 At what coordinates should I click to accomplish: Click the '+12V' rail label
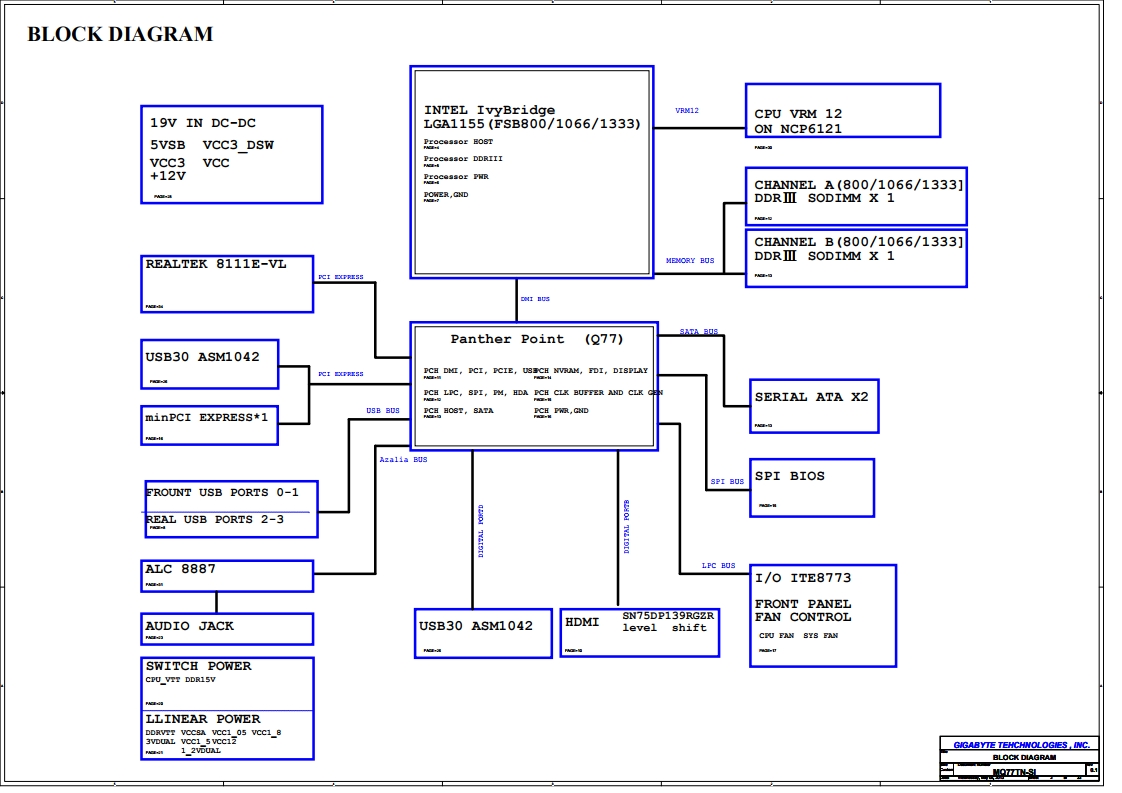(168, 176)
